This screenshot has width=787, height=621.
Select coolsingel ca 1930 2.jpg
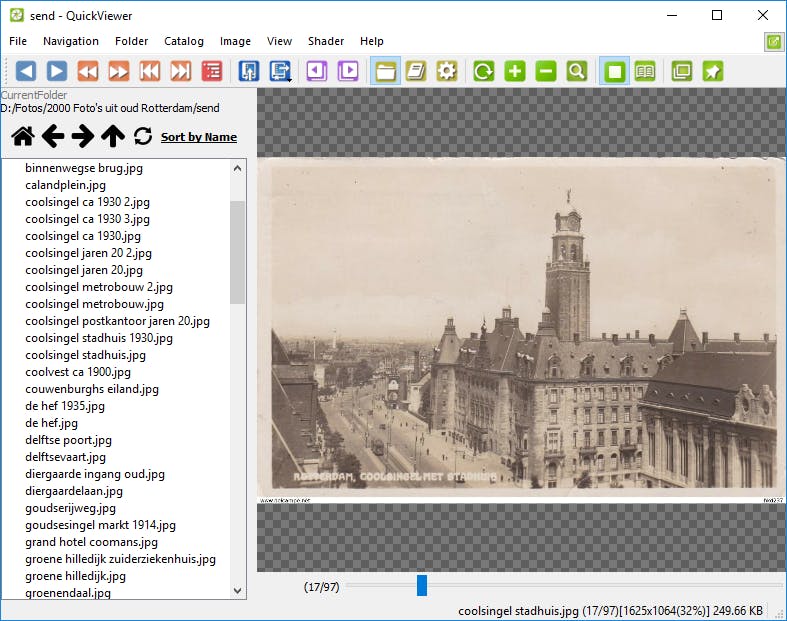pyautogui.click(x=87, y=202)
